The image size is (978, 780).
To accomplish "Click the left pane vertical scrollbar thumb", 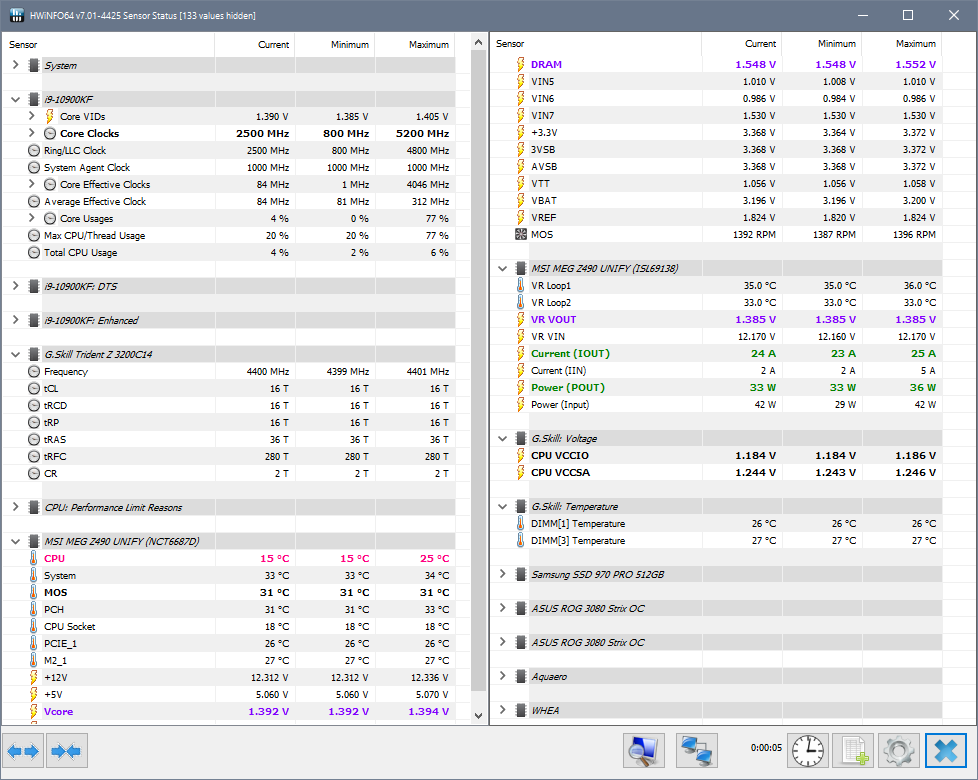I will tap(478, 371).
